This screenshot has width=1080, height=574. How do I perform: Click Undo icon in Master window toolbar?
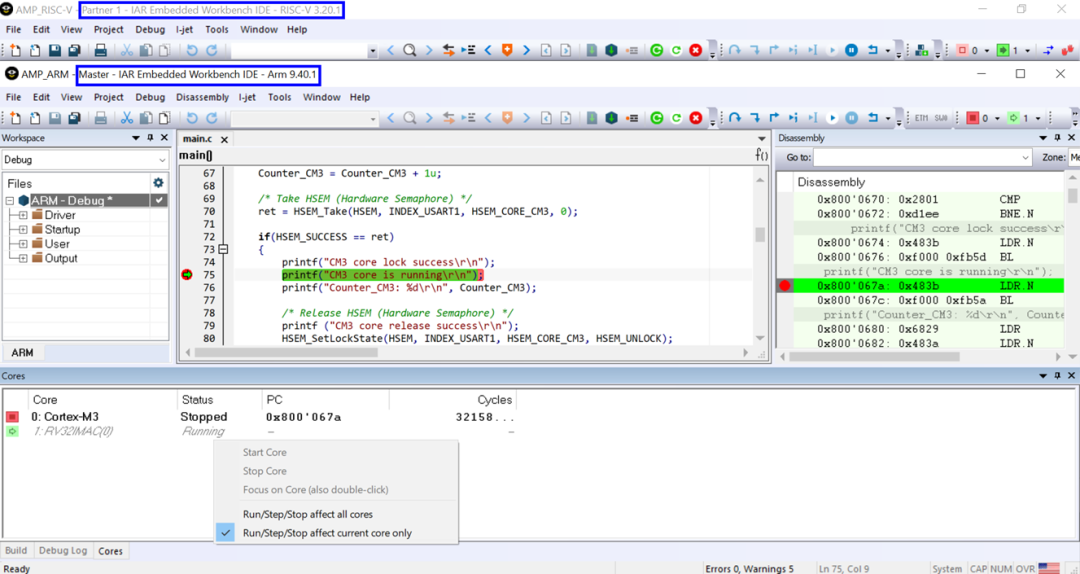coord(192,118)
